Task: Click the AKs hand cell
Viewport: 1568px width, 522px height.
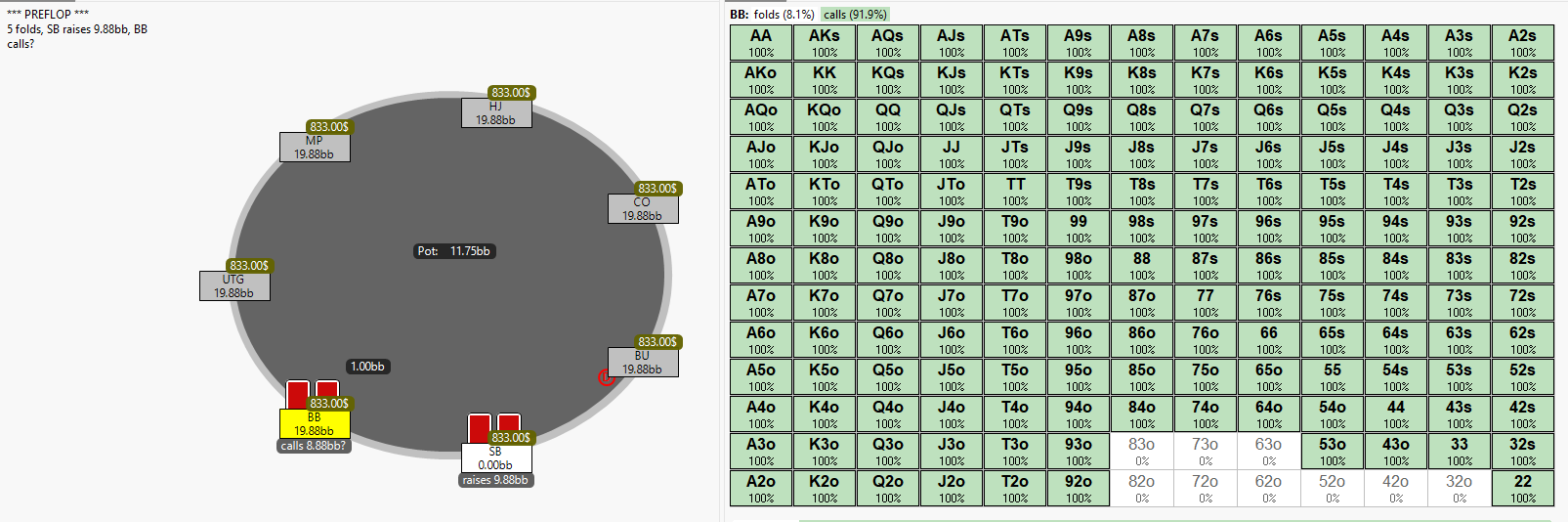Action: tap(824, 42)
